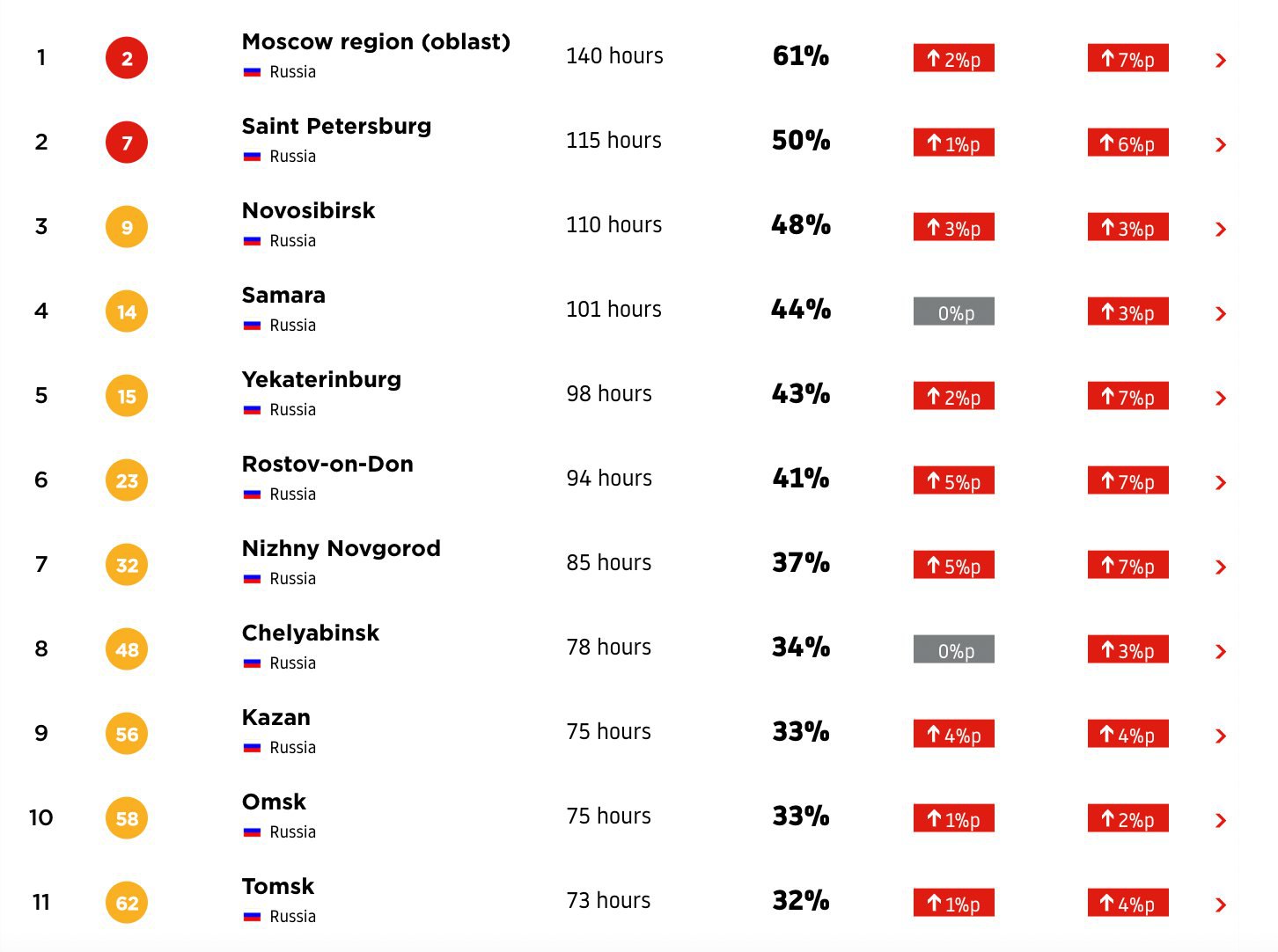
Task: Click the yellow world rank 9 badge
Action: point(127,227)
